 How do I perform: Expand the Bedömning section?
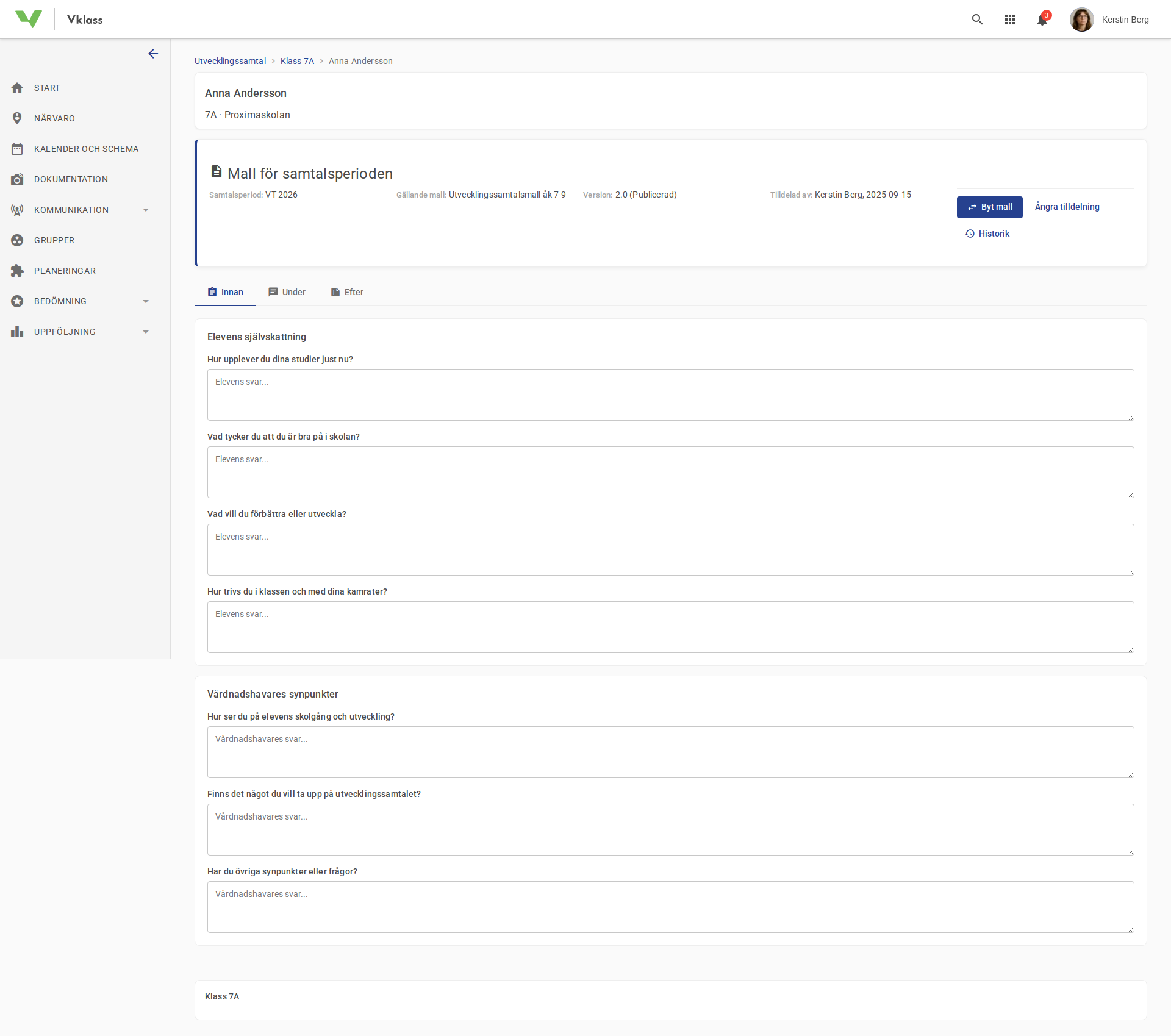[145, 301]
